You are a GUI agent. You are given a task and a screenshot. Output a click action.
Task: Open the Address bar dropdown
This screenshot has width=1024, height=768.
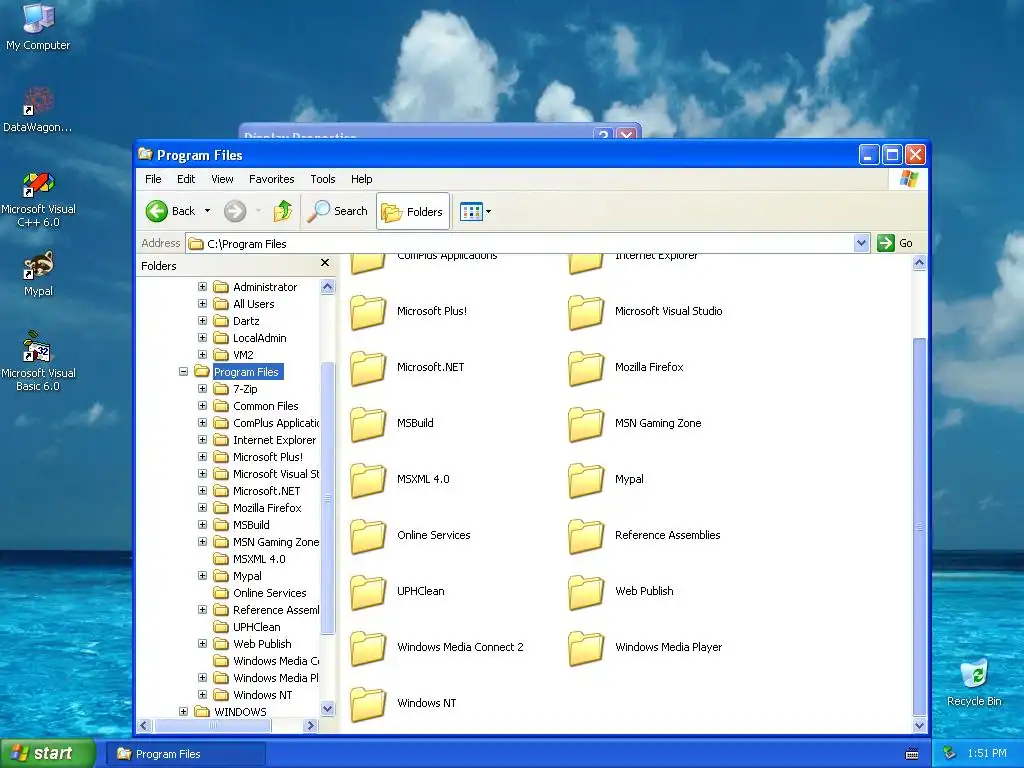pyautogui.click(x=861, y=243)
